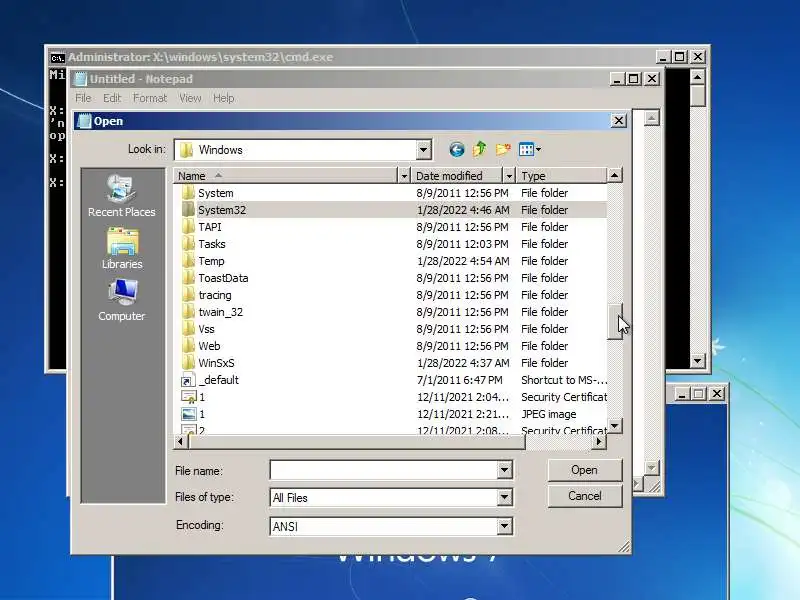
Task: Click the file list scroll up arrow
Action: tap(614, 176)
